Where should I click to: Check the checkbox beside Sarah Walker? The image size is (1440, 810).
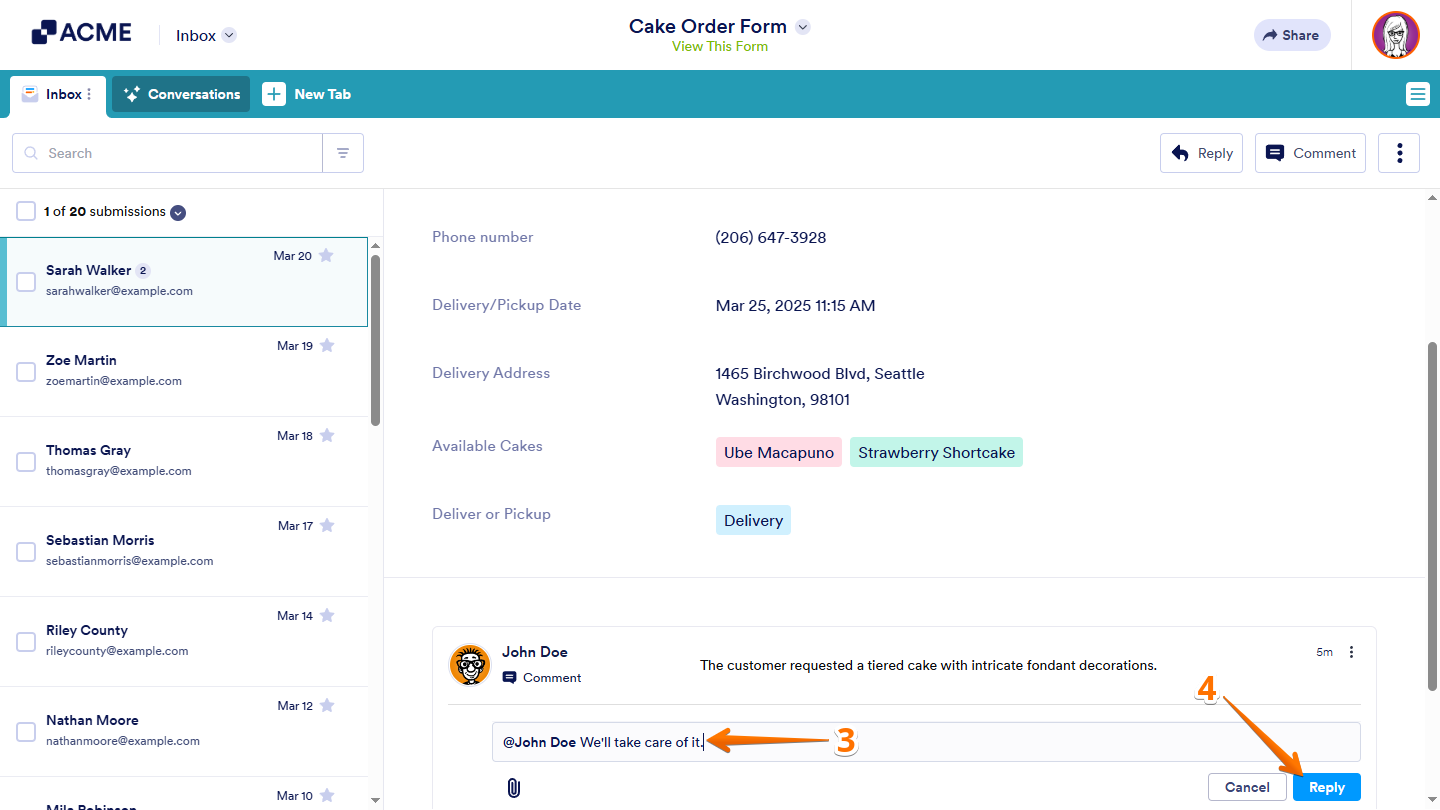click(26, 281)
